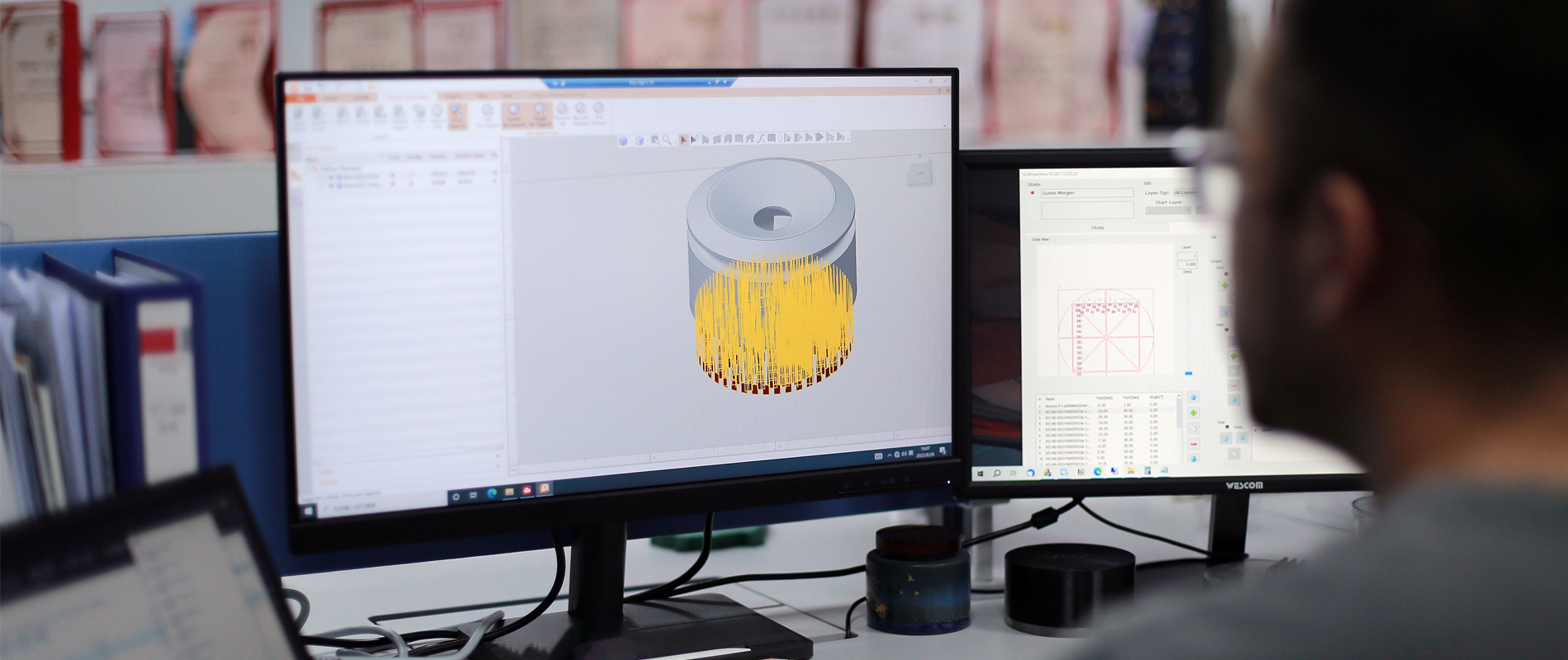The image size is (1568, 660).
Task: Click the blue handle of the Layer slider
Action: [x=1188, y=374]
